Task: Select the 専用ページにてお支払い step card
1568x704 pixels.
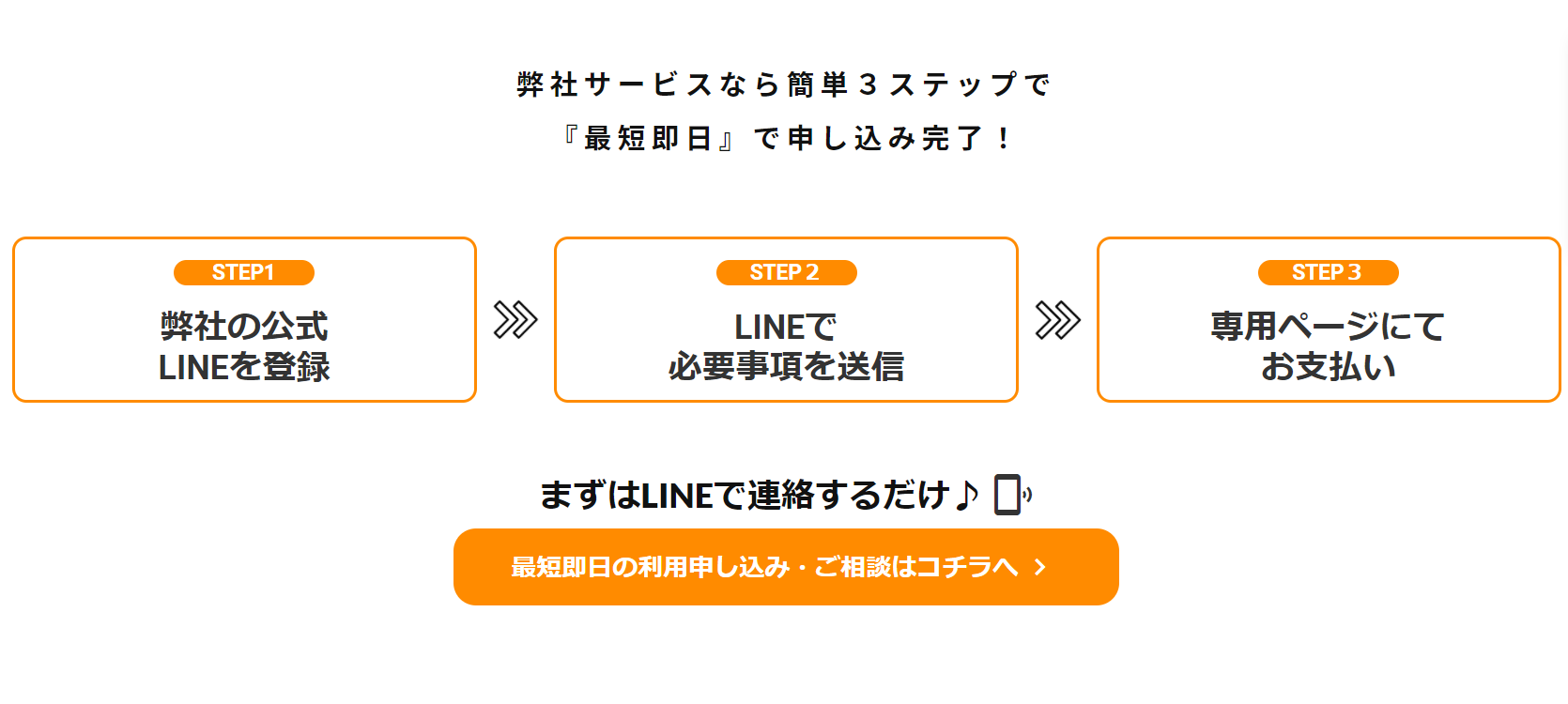Action: tap(1328, 320)
